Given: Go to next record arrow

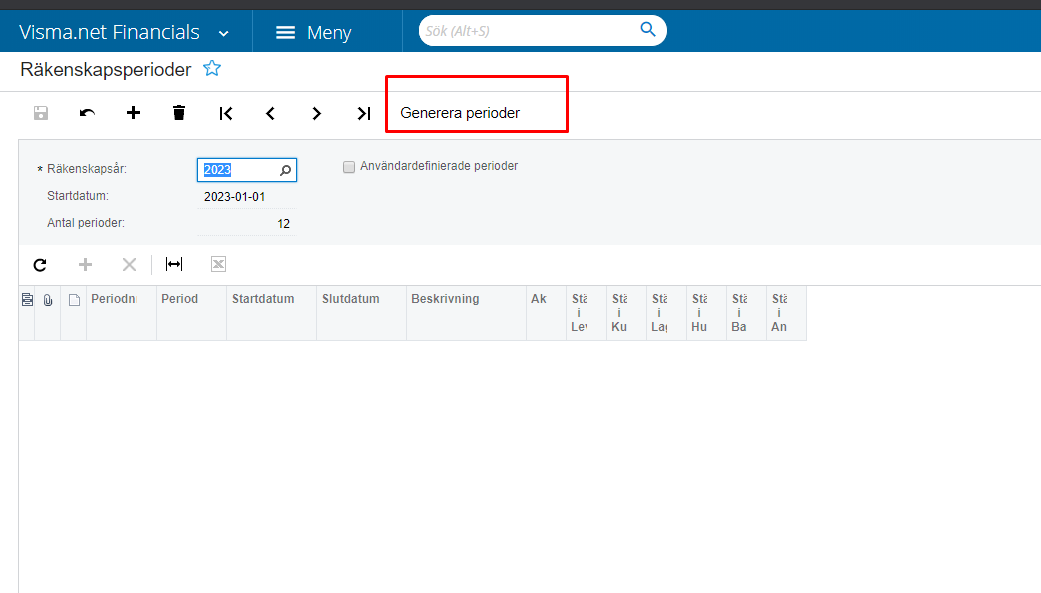Looking at the screenshot, I should pyautogui.click(x=316, y=113).
